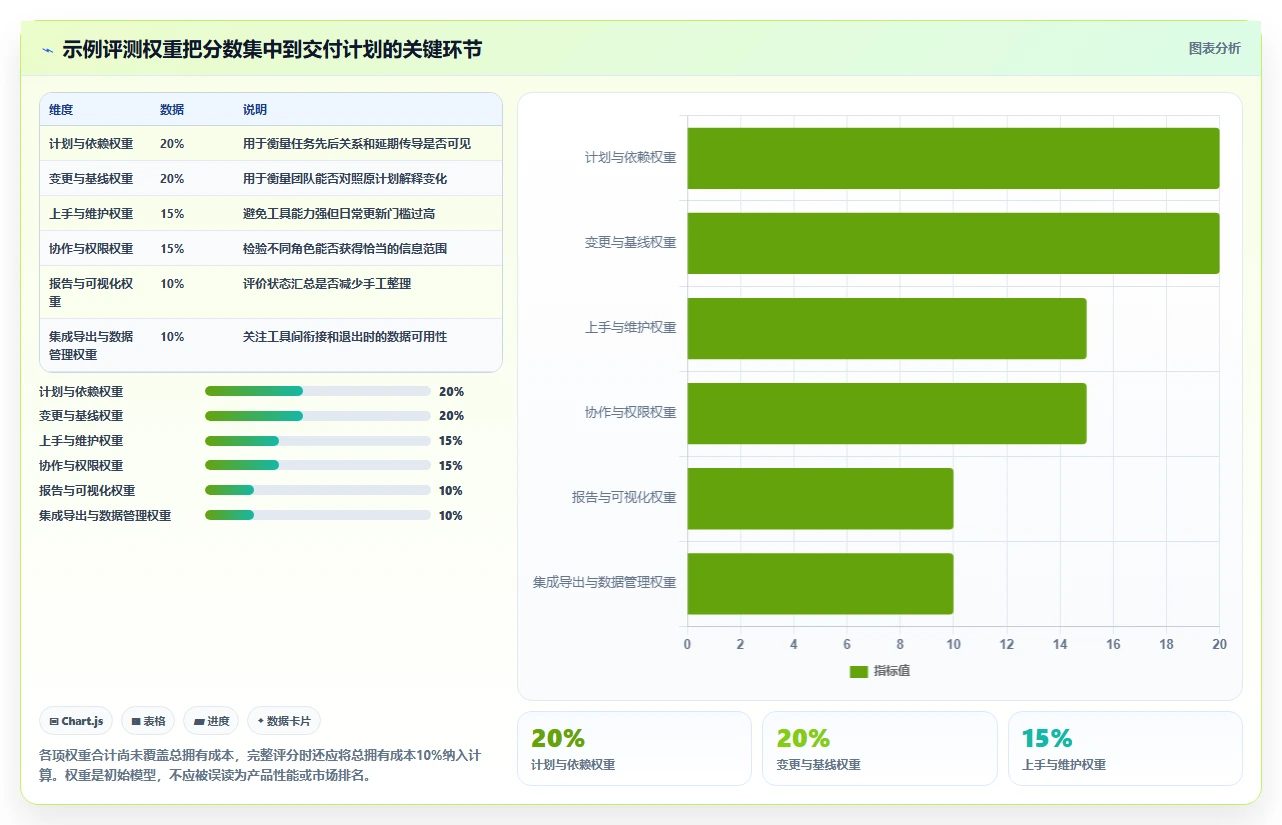Click the 20% value in 变更与基线权重 table row

click(x=172, y=178)
